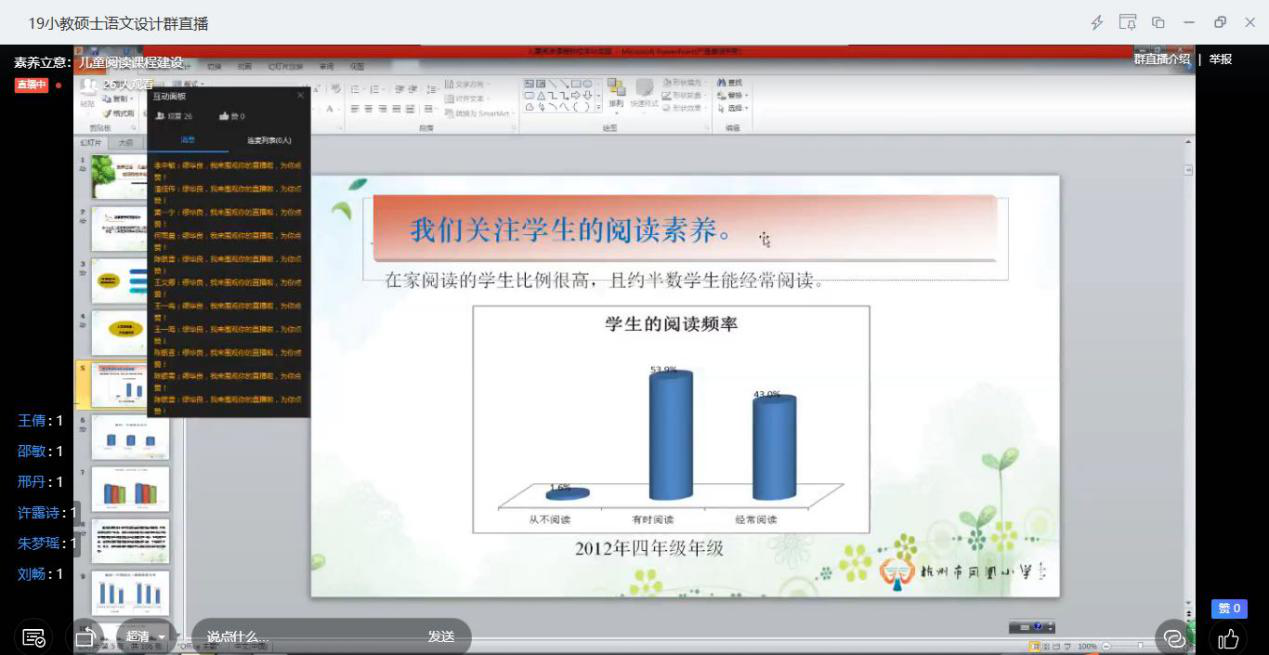Click the pin-window icon in title bar
The width and height of the screenshot is (1269, 655).
(1128, 23)
